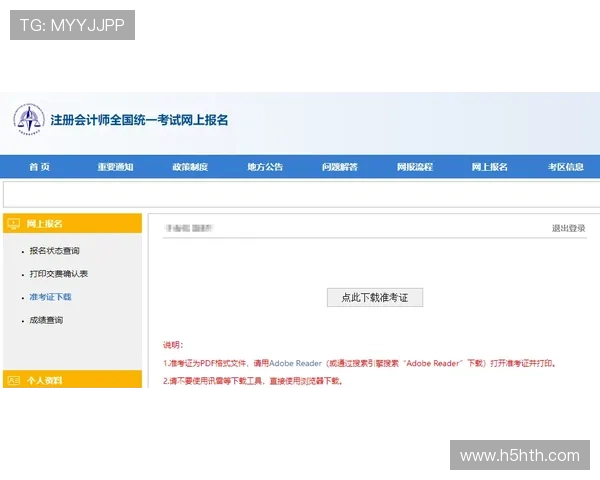This screenshot has height=480, width=600.
Task: Select 准考证下载 in sidebar
Action: 51,297
